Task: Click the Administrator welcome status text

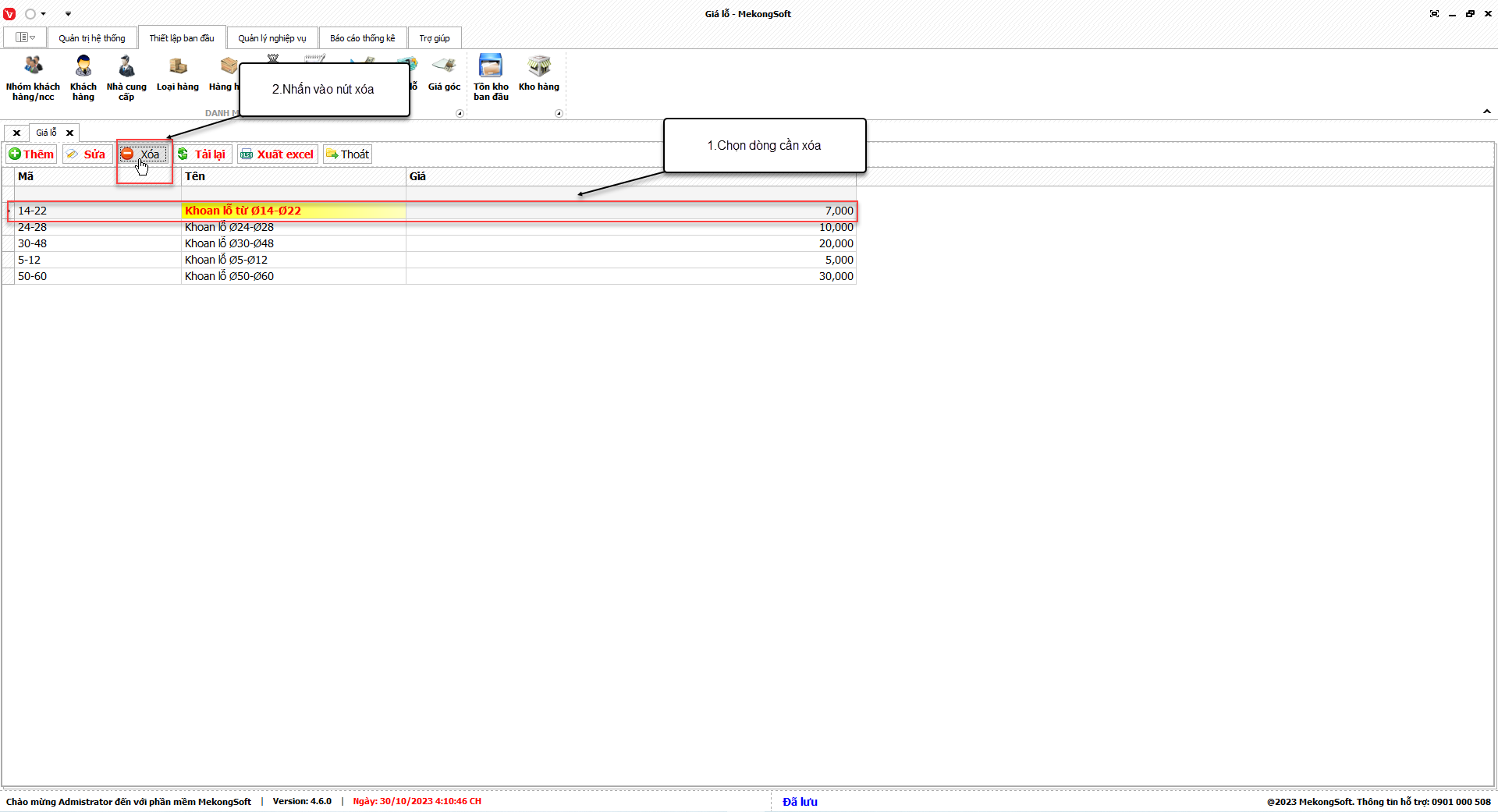Action: (129, 801)
